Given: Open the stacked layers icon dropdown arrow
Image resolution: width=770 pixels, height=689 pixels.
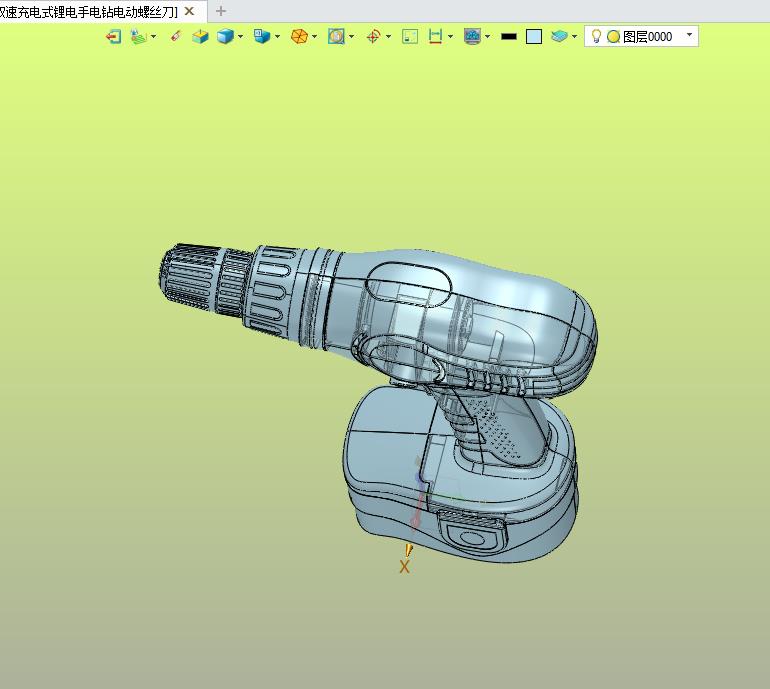Looking at the screenshot, I should (575, 36).
